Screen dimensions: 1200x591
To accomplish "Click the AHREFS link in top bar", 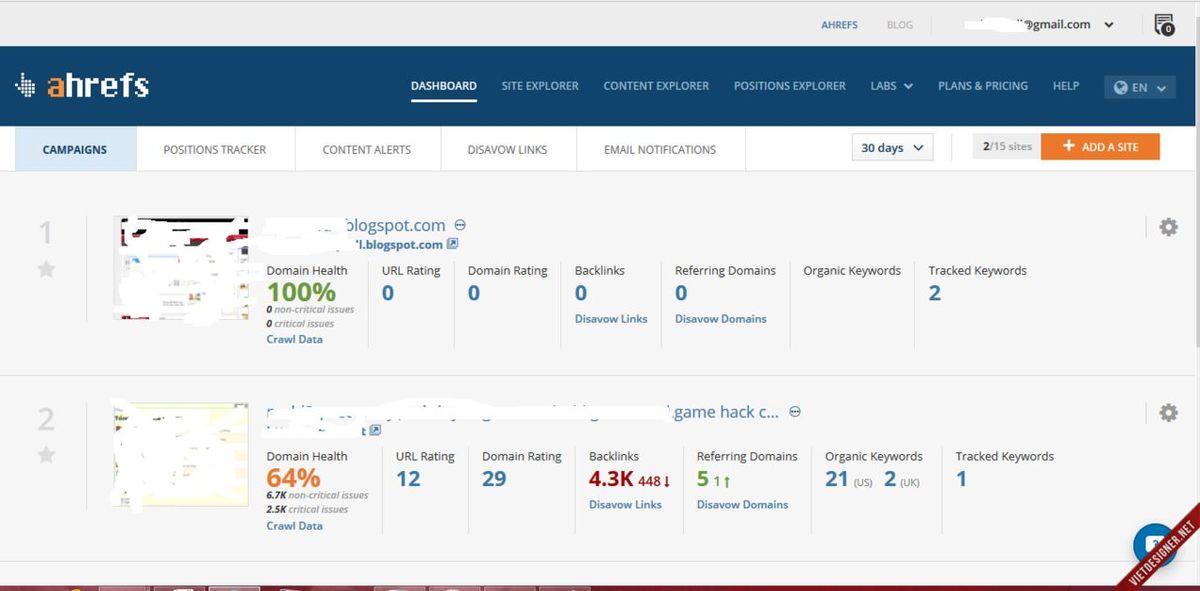I will 839,25.
